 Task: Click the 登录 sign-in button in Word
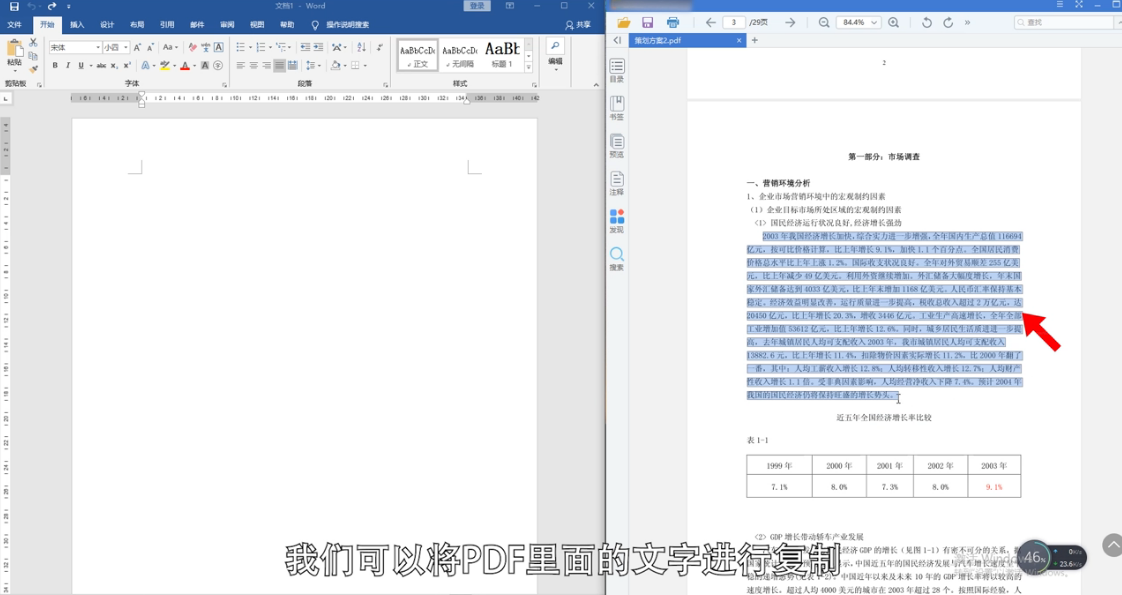(477, 6)
